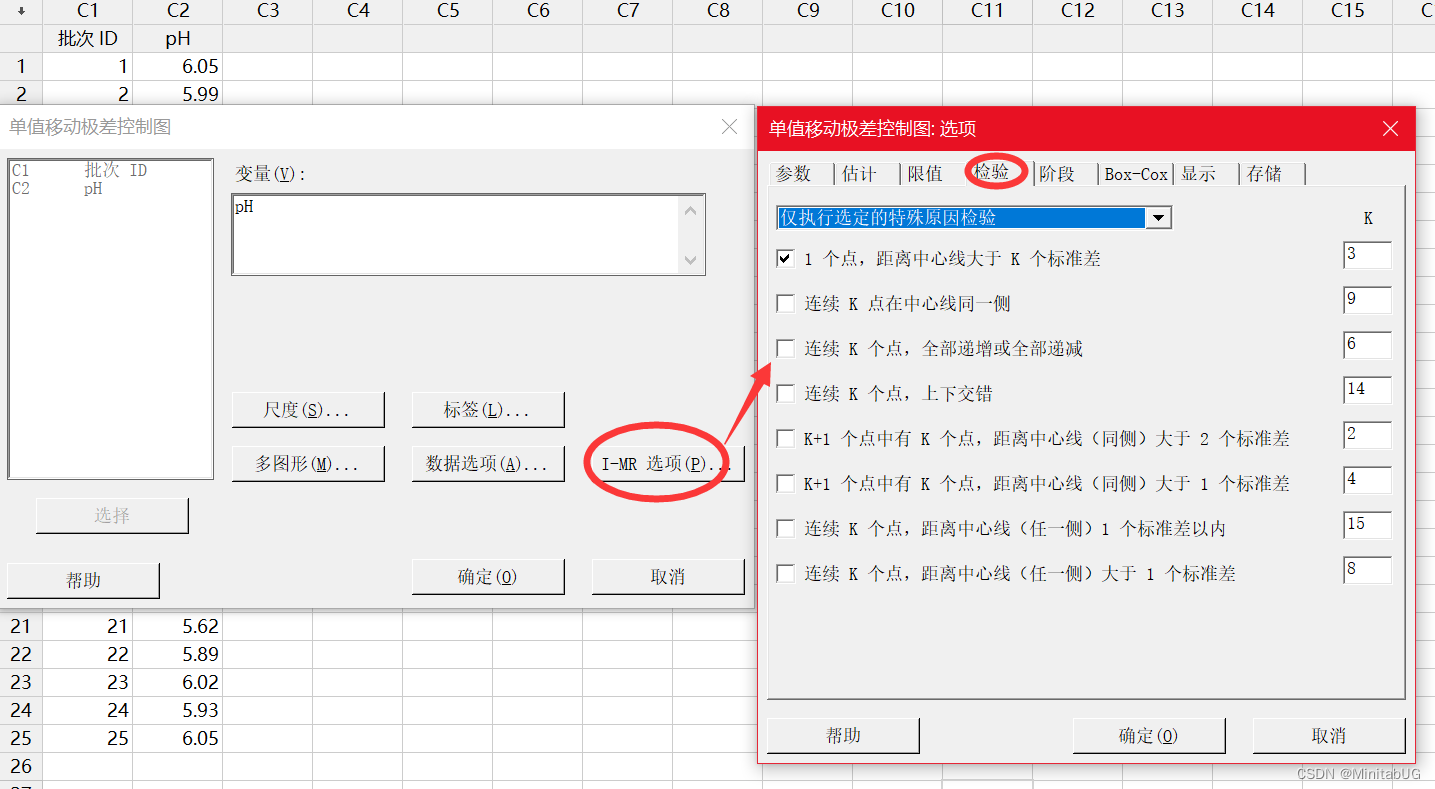
Task: Click the K field with value 4
Action: [1367, 480]
